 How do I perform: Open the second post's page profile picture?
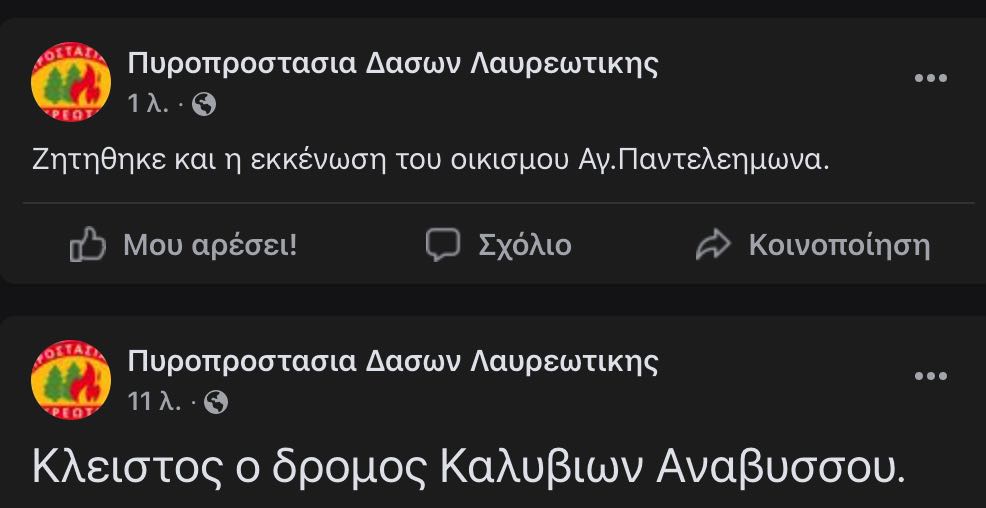71,380
